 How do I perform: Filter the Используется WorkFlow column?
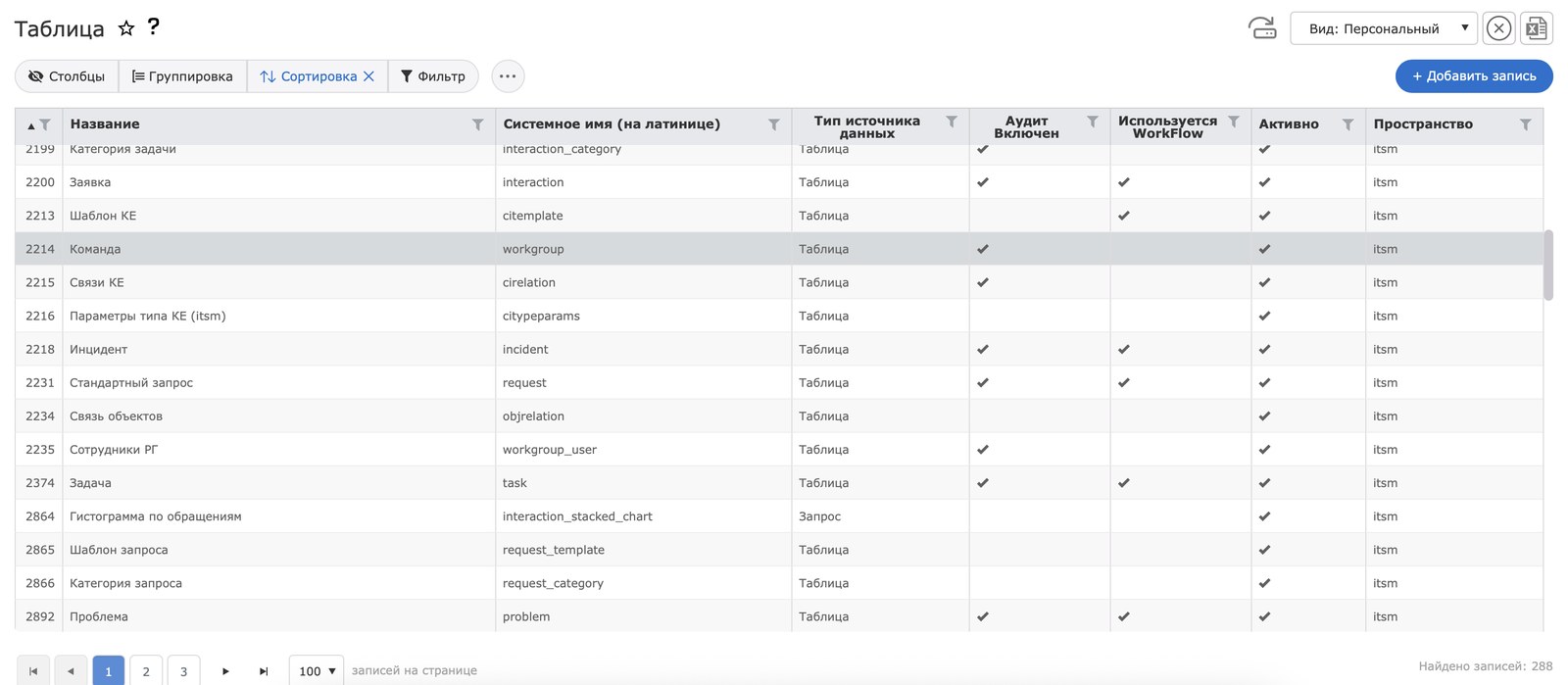[x=1234, y=122]
